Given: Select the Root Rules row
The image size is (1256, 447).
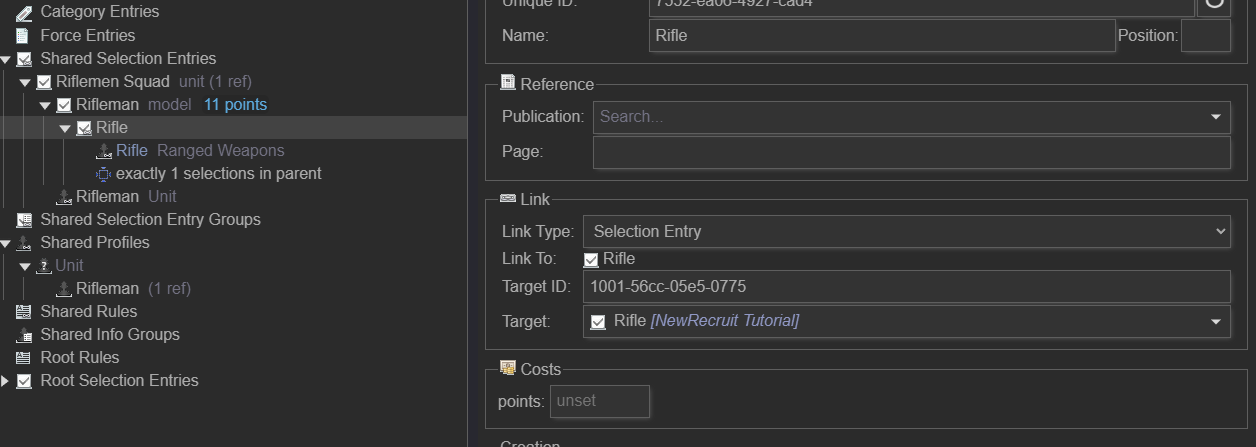Looking at the screenshot, I should tap(233, 358).
